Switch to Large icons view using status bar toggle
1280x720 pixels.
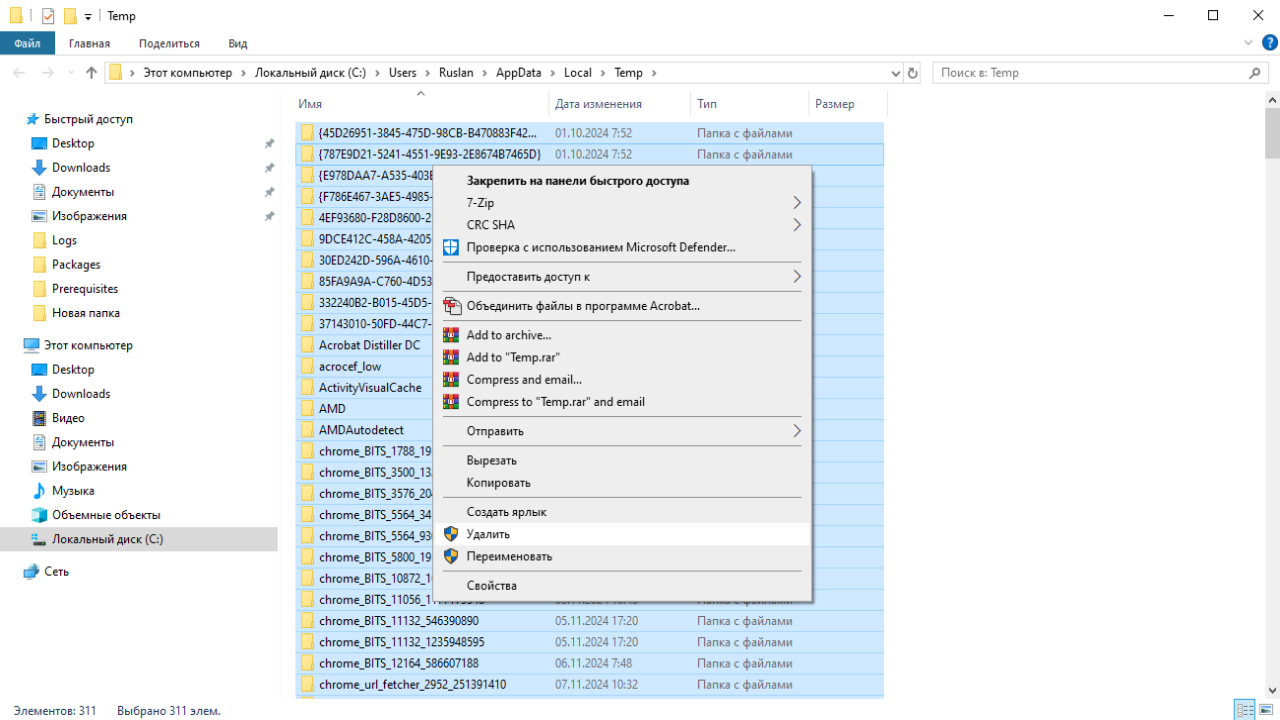pyautogui.click(x=1266, y=710)
